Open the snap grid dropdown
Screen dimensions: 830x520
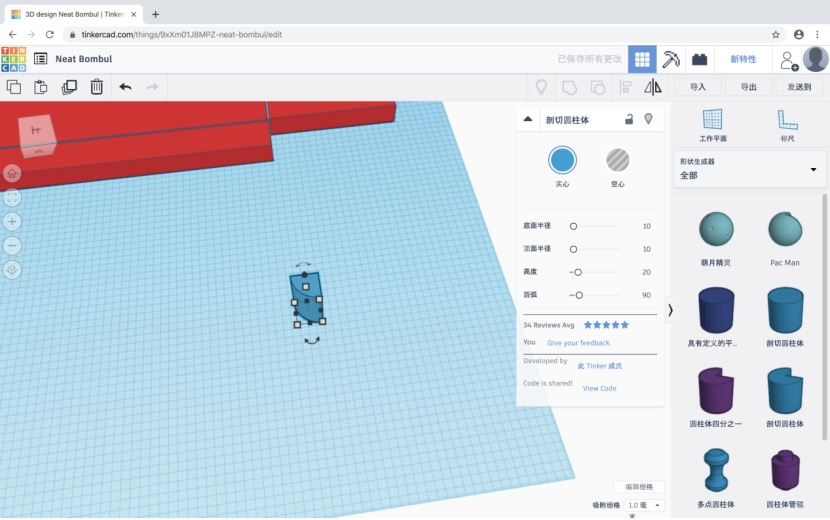click(644, 505)
